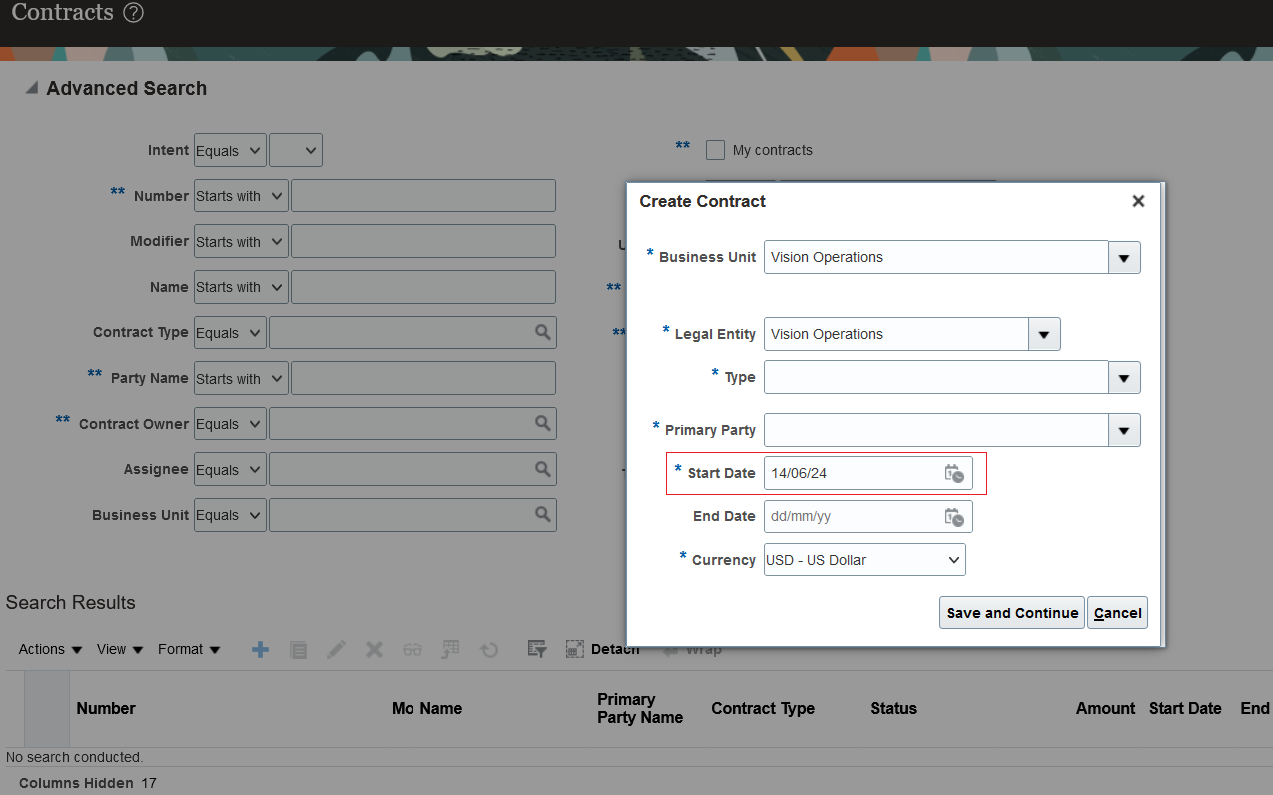Open the Legal Entity dropdown arrow
Image resolution: width=1273 pixels, height=795 pixels.
1044,334
